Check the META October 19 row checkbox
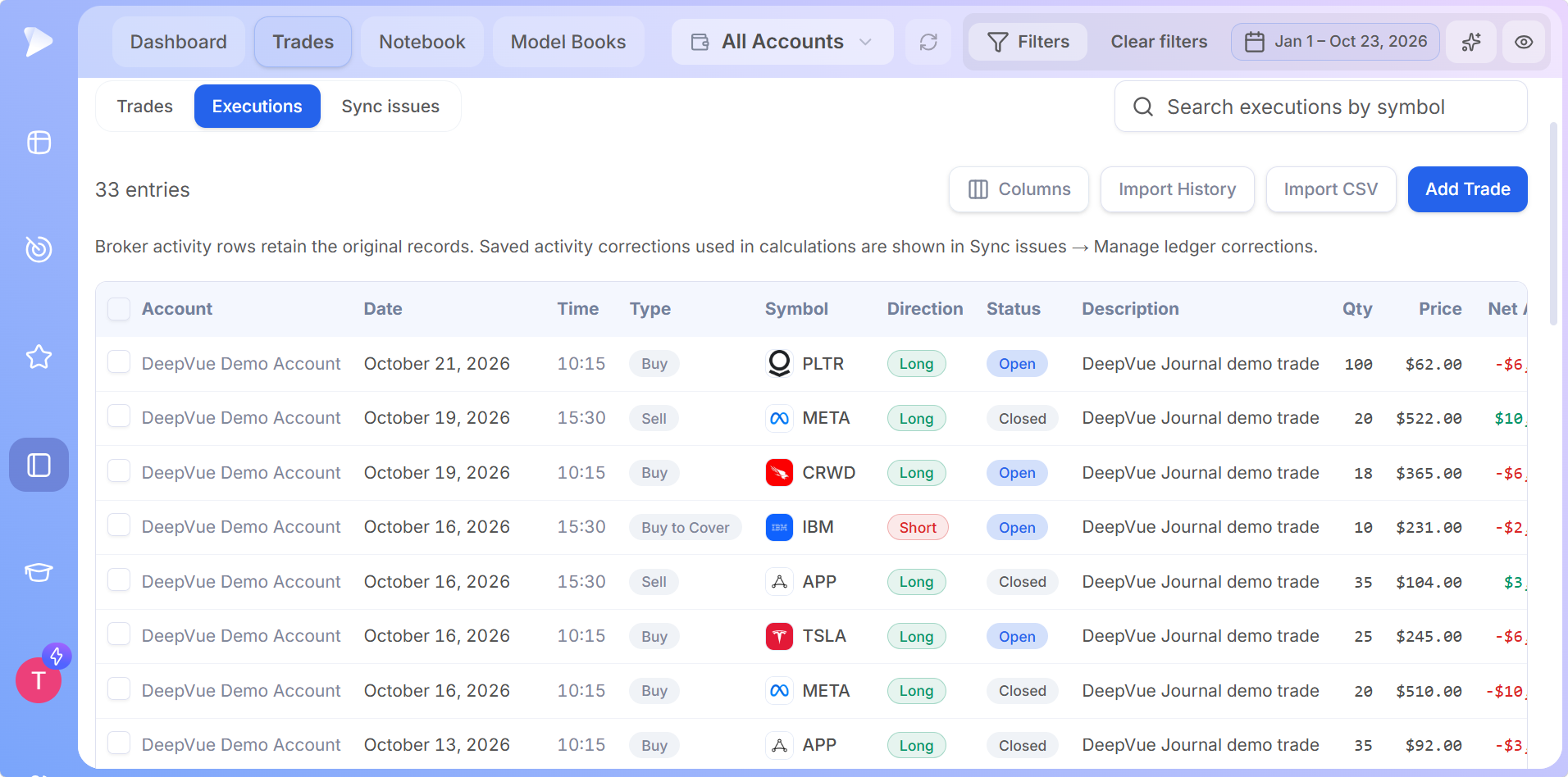This screenshot has height=777, width=1568. [x=119, y=416]
